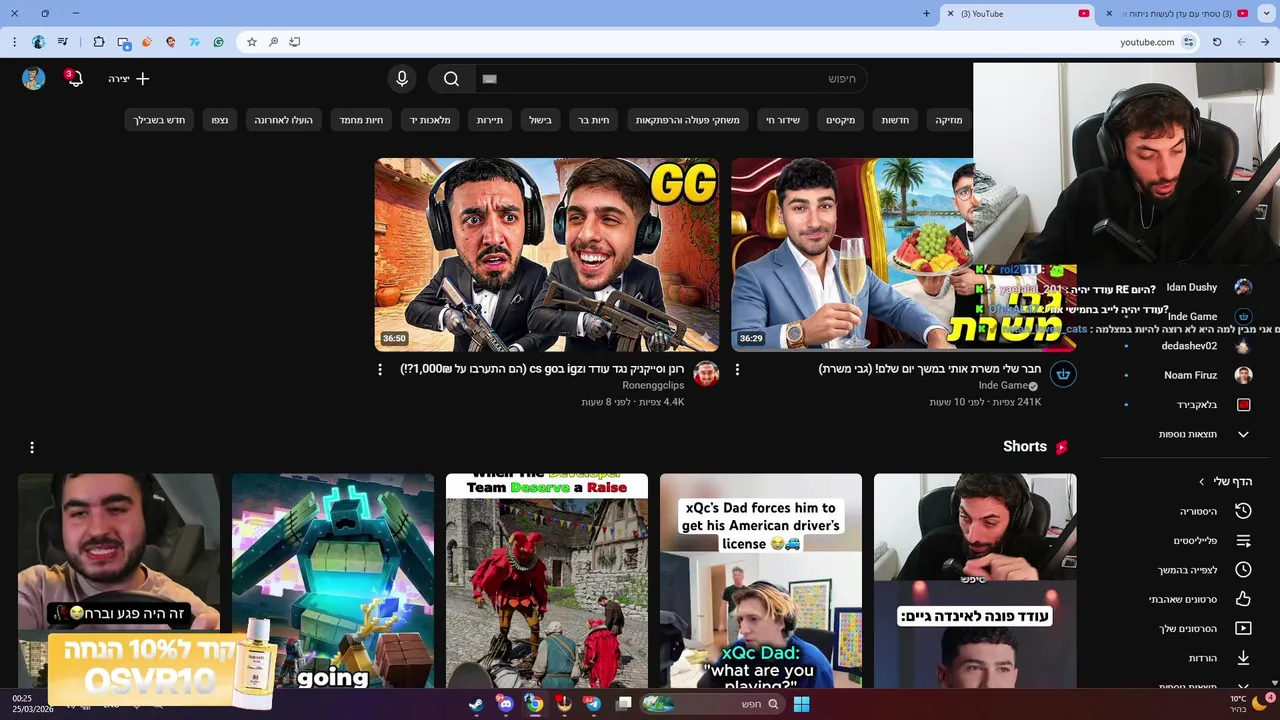Image resolution: width=1280 pixels, height=720 pixels.
Task: Open the בלאקבירד subscription
Action: click(1188, 405)
